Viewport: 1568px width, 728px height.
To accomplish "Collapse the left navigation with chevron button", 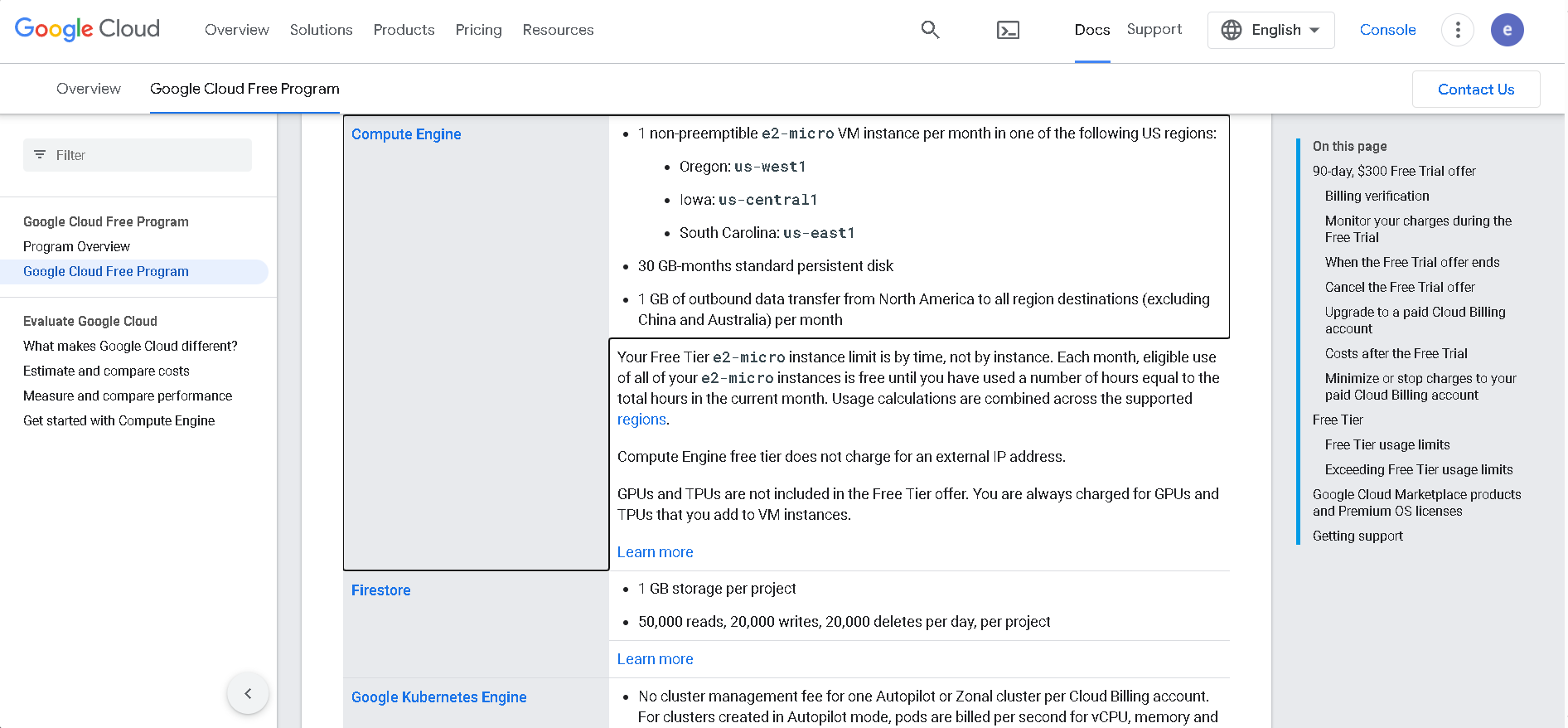I will 248,693.
